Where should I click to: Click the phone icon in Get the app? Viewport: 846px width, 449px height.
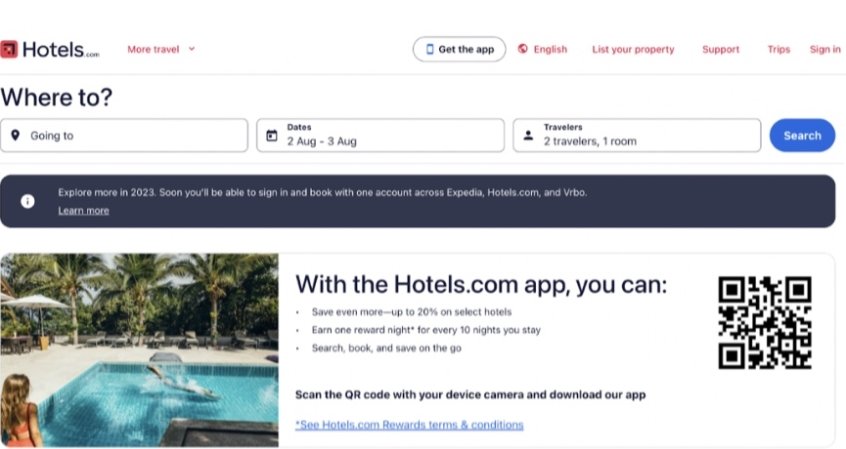429,49
